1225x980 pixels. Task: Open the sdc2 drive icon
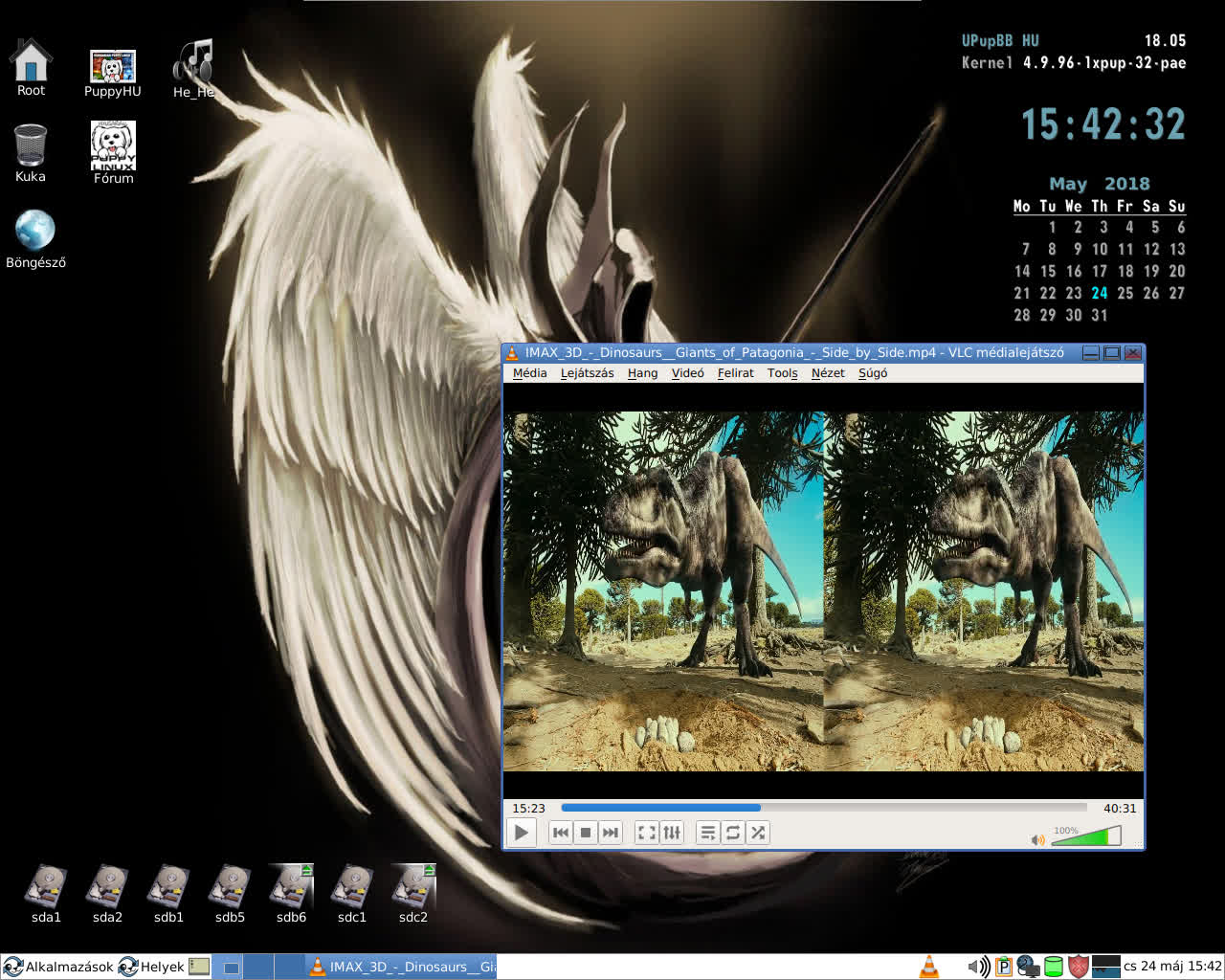pyautogui.click(x=413, y=894)
